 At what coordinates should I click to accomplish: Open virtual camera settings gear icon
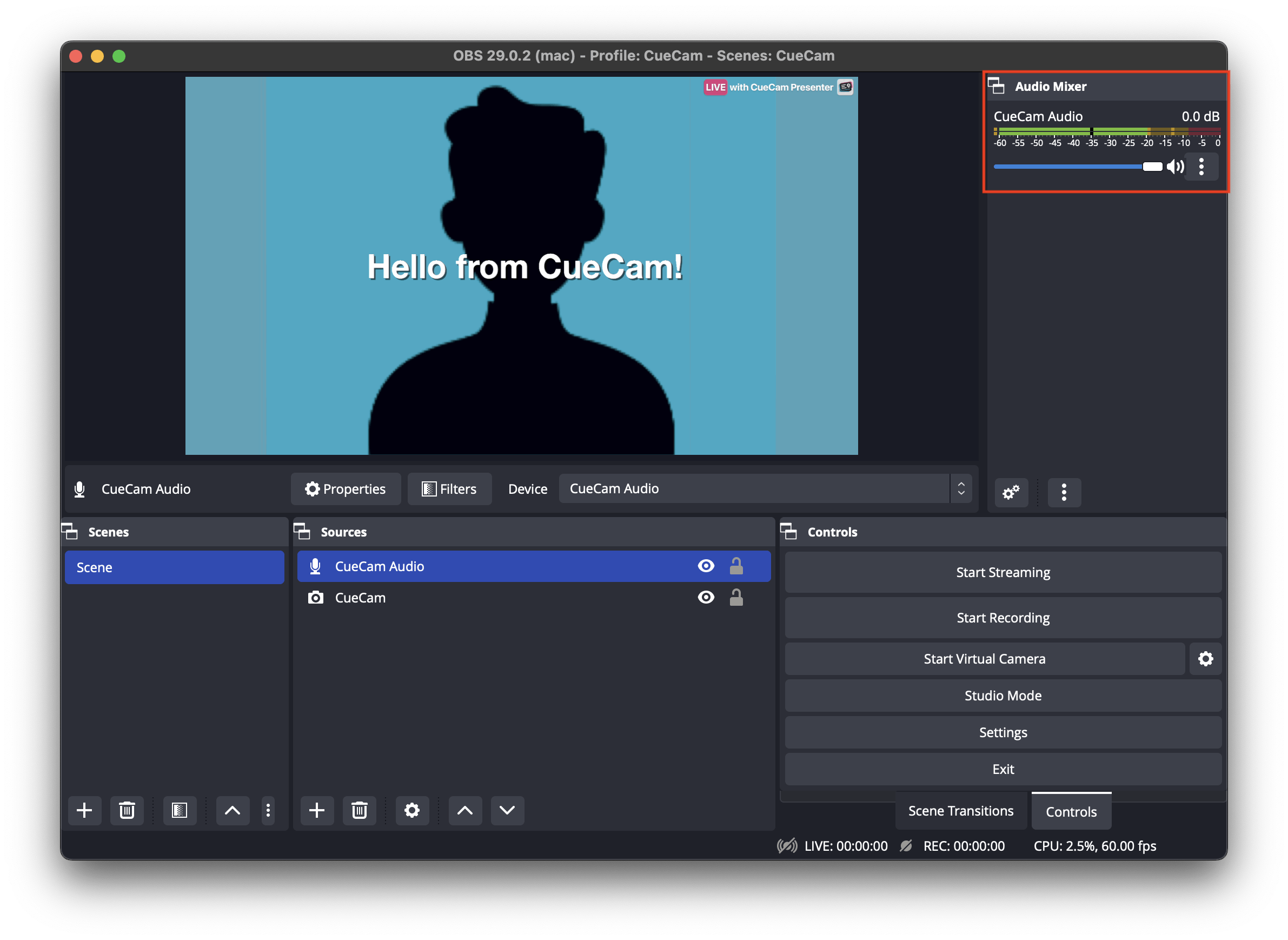pyautogui.click(x=1205, y=659)
